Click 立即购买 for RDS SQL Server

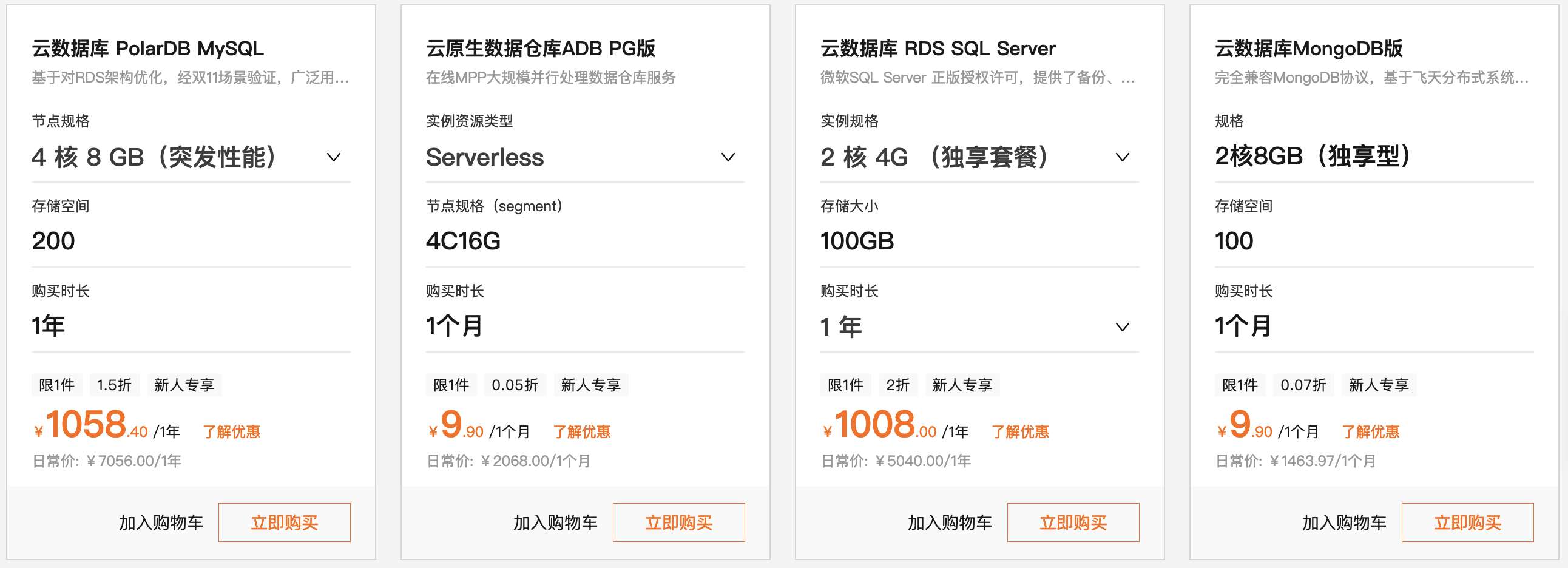tap(1073, 522)
